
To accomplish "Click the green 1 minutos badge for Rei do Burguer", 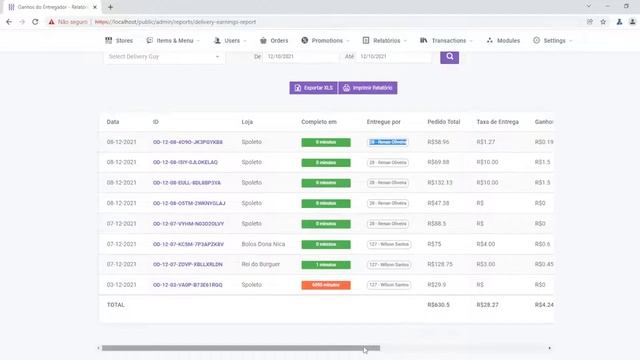I will (326, 264).
